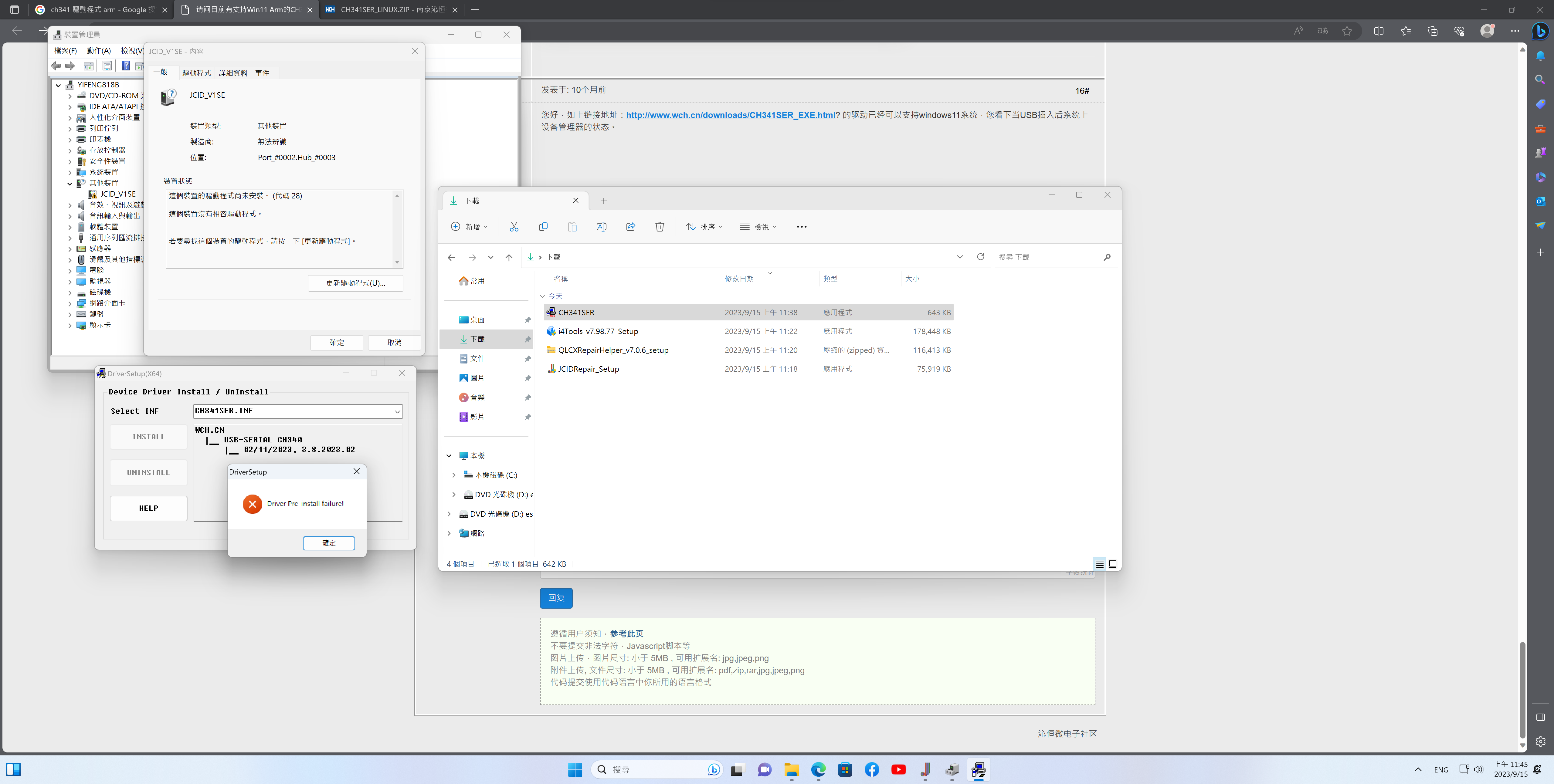Image resolution: width=1554 pixels, height=784 pixels.
Task: Open the 新增 dropdown in File Explorer
Action: 469,227
